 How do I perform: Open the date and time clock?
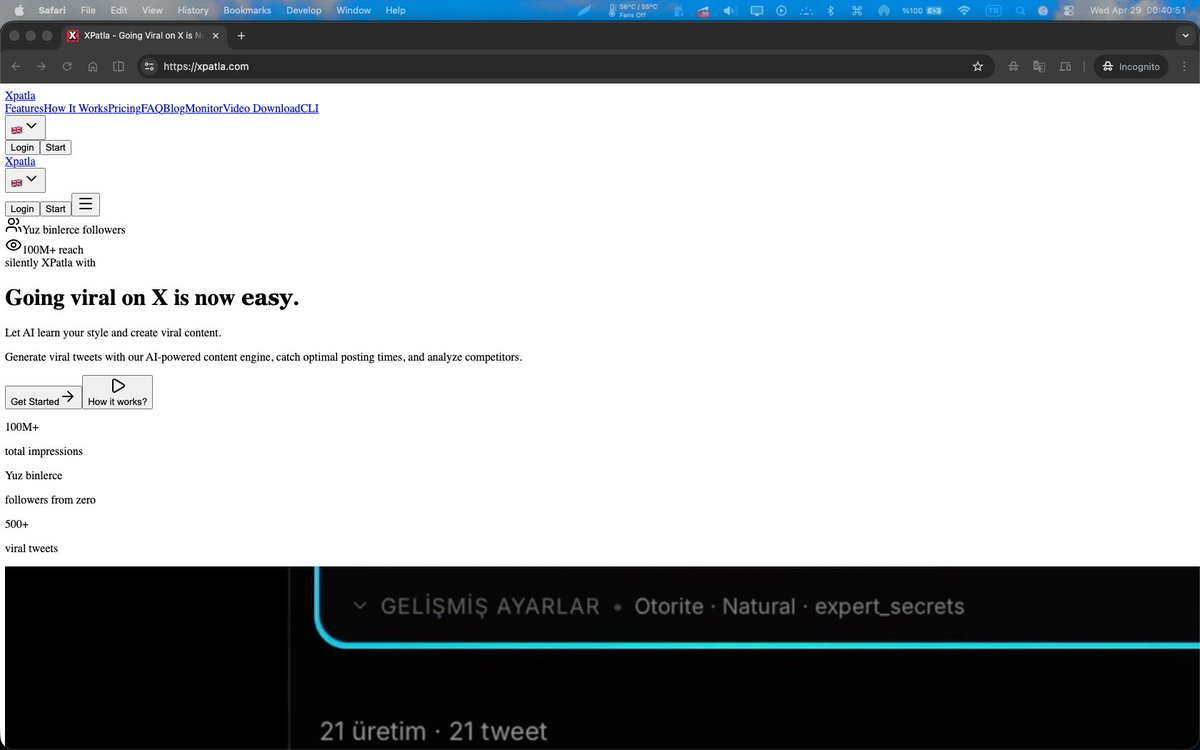click(x=1139, y=10)
